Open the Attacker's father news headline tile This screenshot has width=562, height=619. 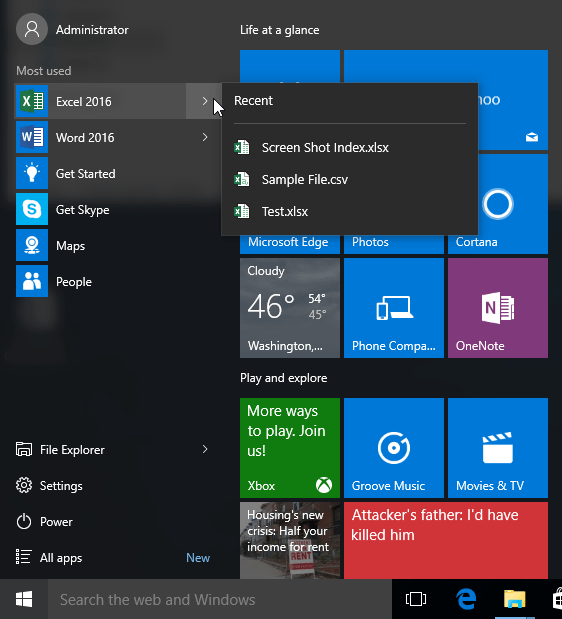[x=446, y=540]
